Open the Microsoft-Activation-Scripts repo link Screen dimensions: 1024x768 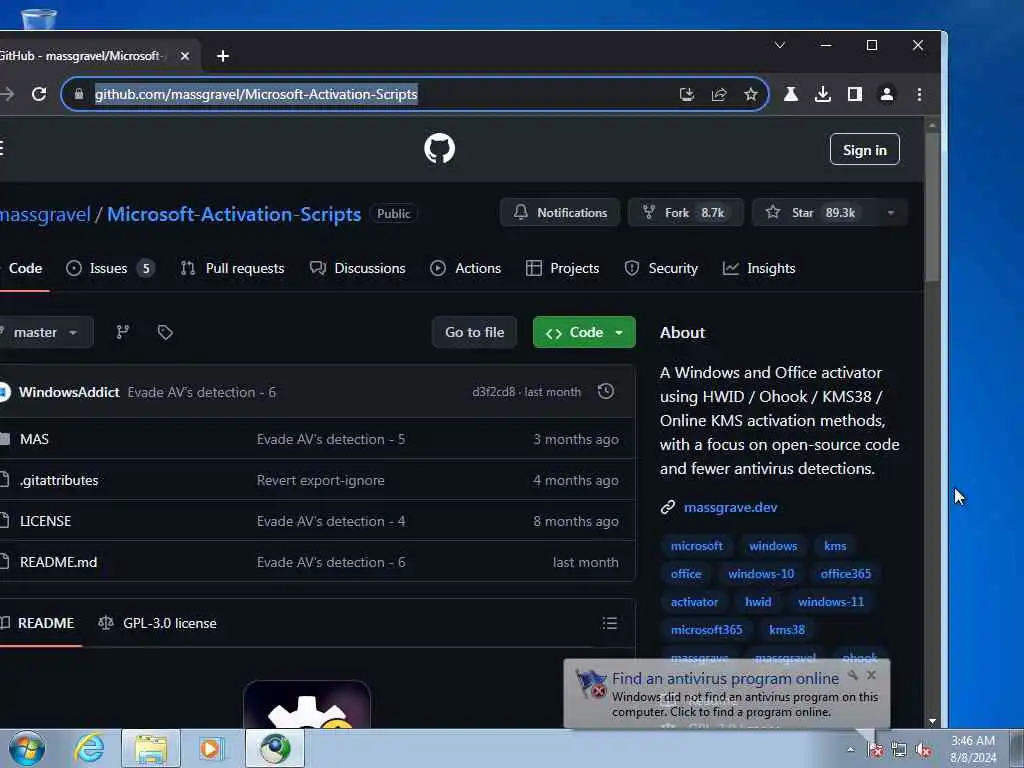[234, 214]
